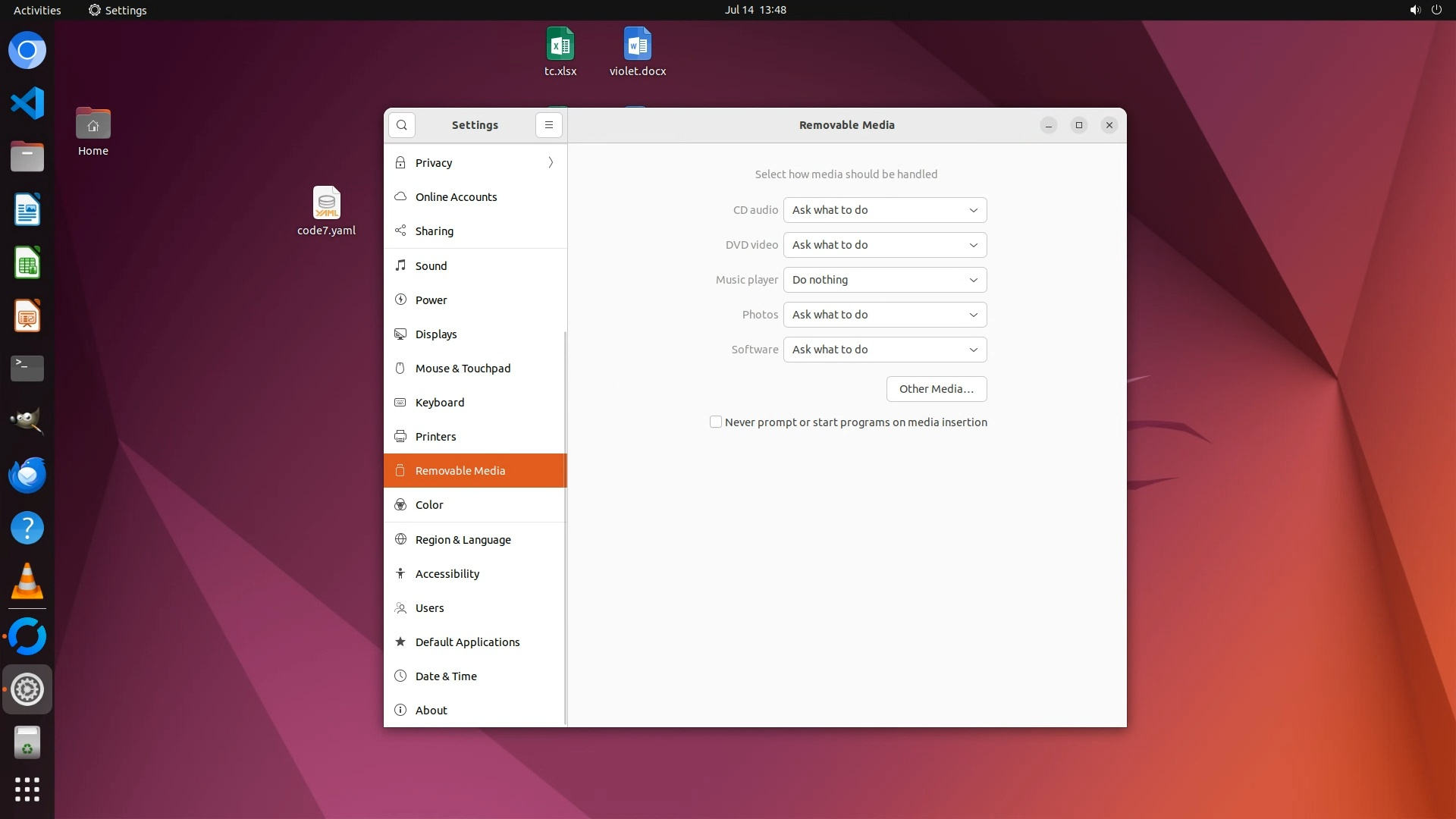Select Displays in settings sidebar

point(436,334)
